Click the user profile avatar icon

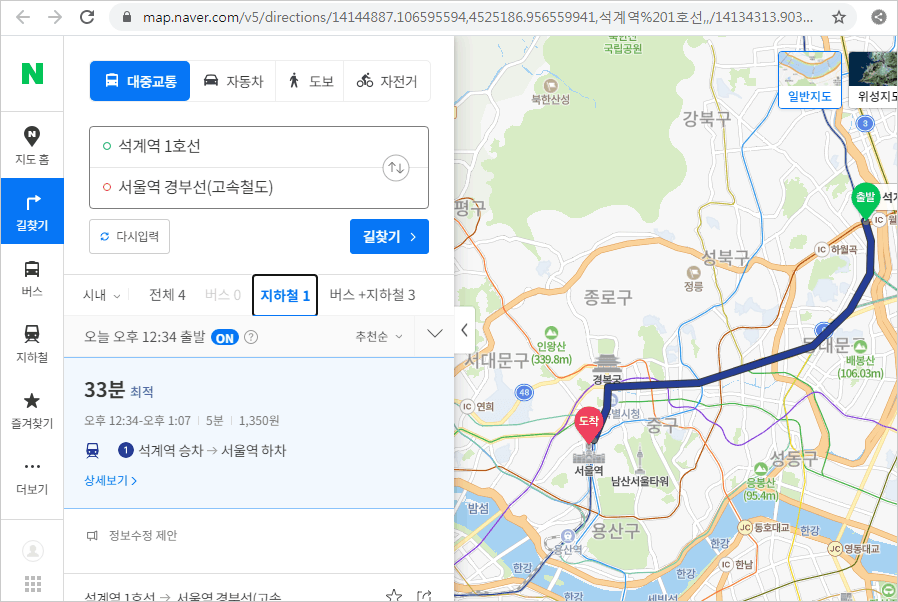click(x=33, y=551)
